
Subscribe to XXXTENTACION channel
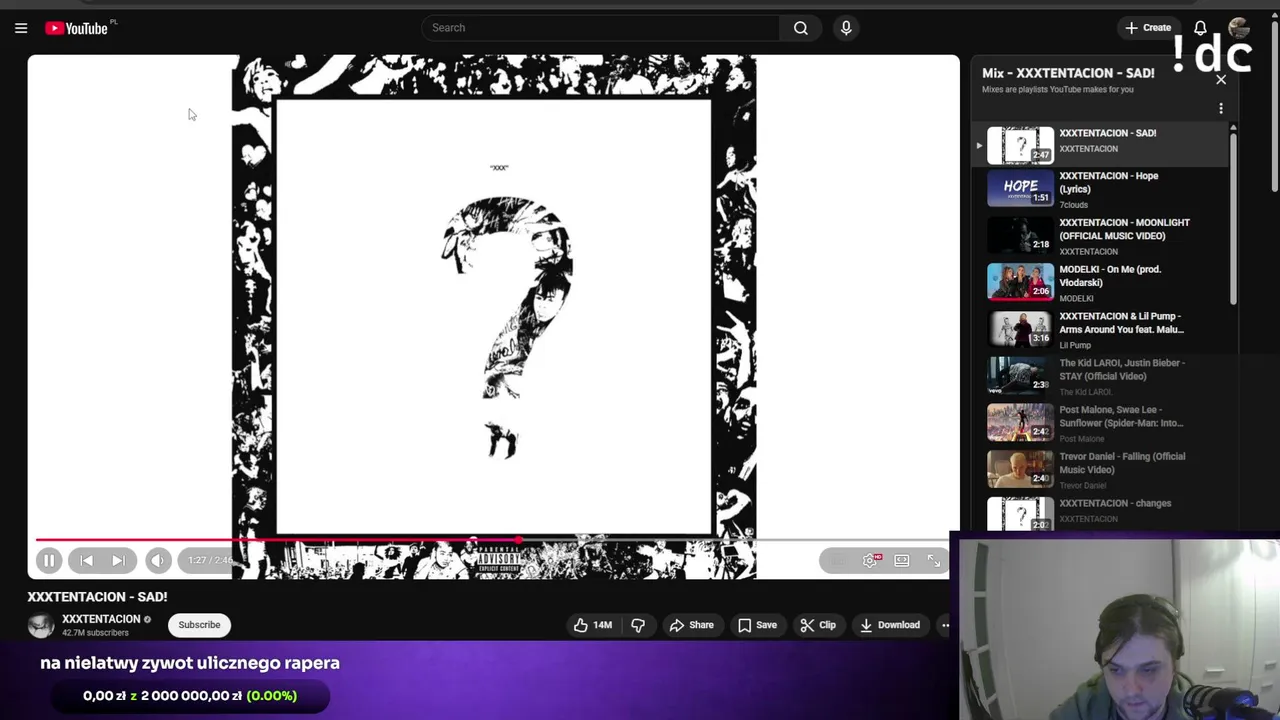(x=199, y=625)
